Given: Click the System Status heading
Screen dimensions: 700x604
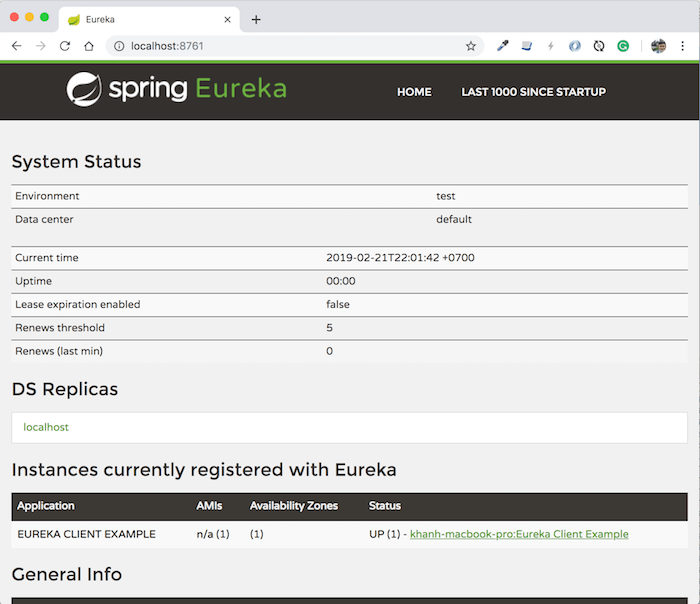Looking at the screenshot, I should 76,162.
